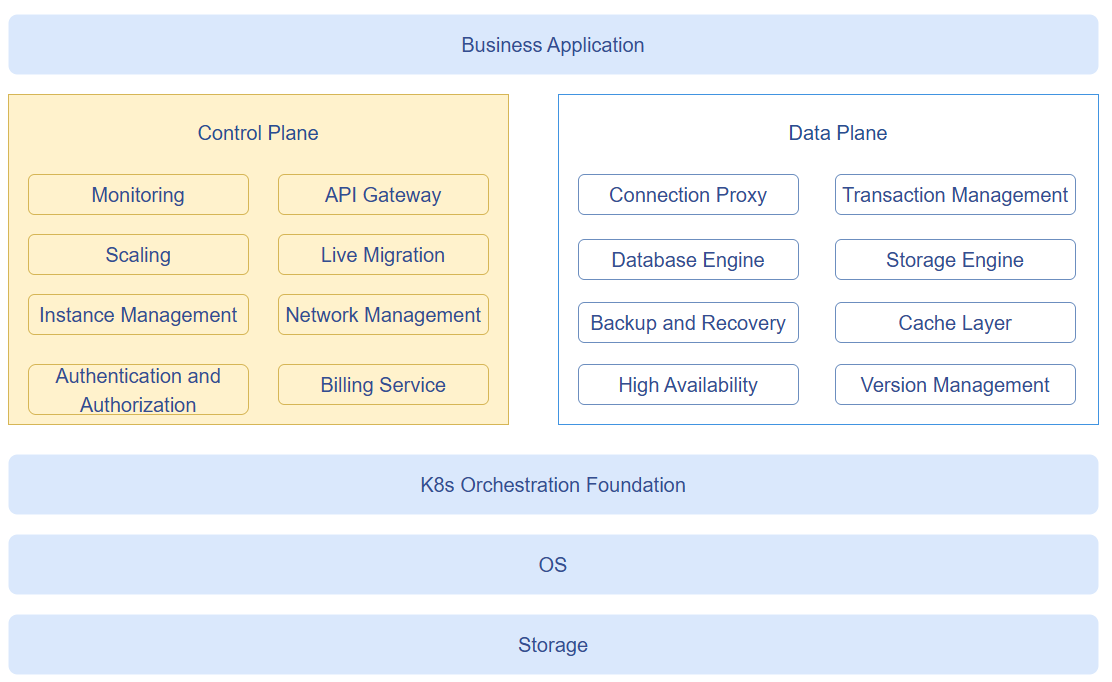The height and width of the screenshot is (682, 1112).
Task: Click the Instance Management box
Action: pyautogui.click(x=138, y=315)
